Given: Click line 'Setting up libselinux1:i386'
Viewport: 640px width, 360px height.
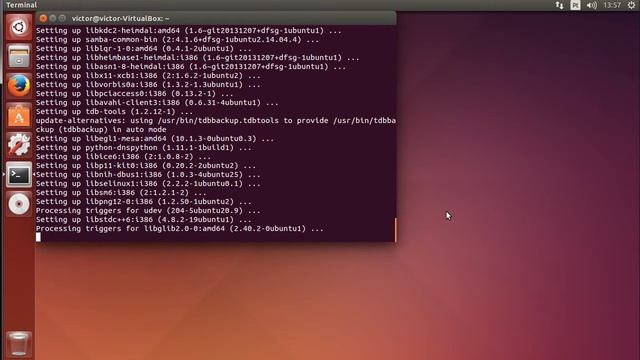Looking at the screenshot, I should click(148, 184).
